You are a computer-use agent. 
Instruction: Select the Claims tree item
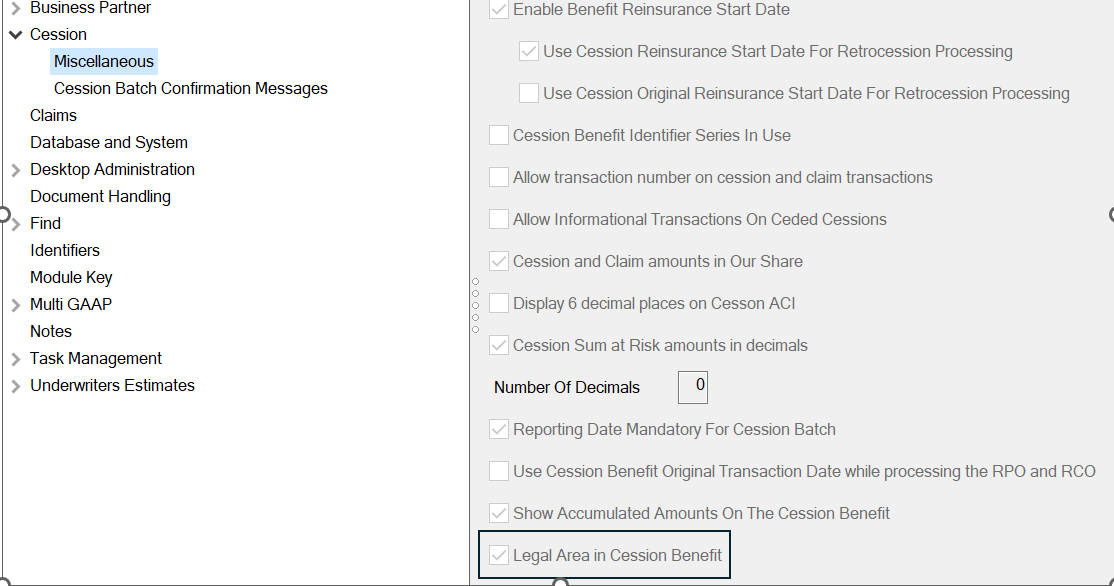coord(53,116)
